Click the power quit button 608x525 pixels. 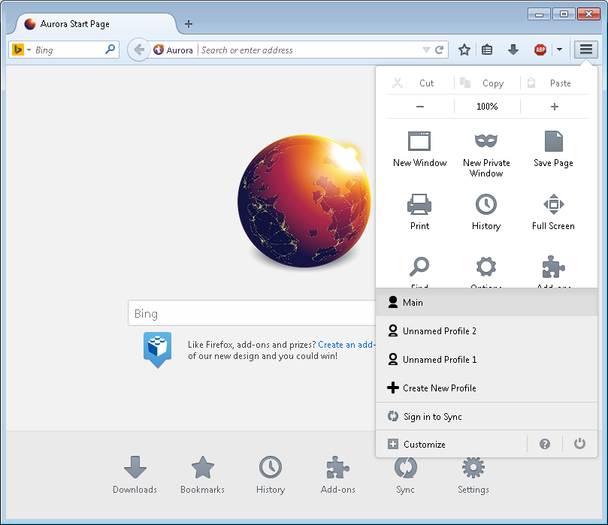tap(580, 444)
